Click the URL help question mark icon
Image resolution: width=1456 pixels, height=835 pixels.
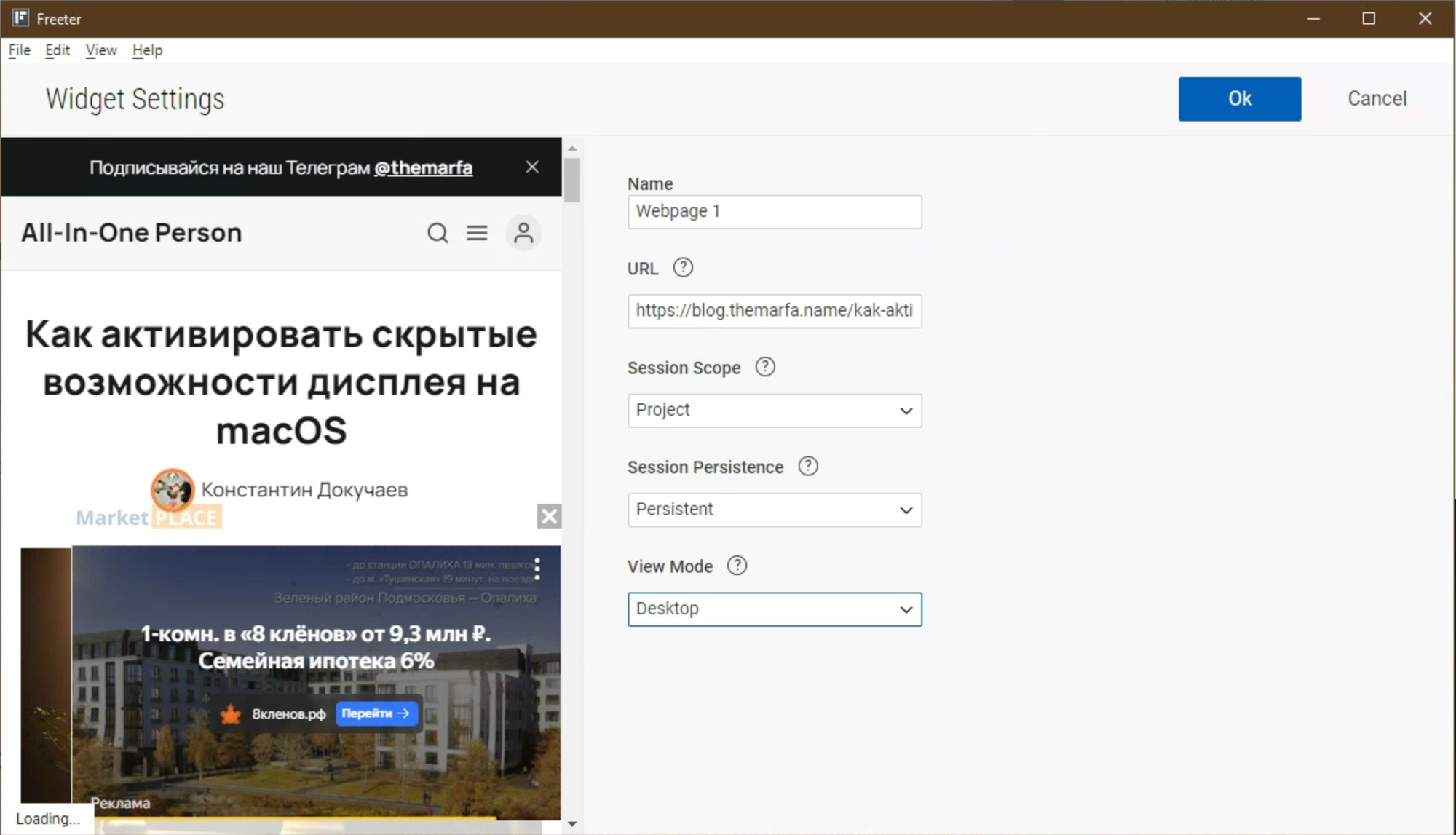(x=682, y=268)
